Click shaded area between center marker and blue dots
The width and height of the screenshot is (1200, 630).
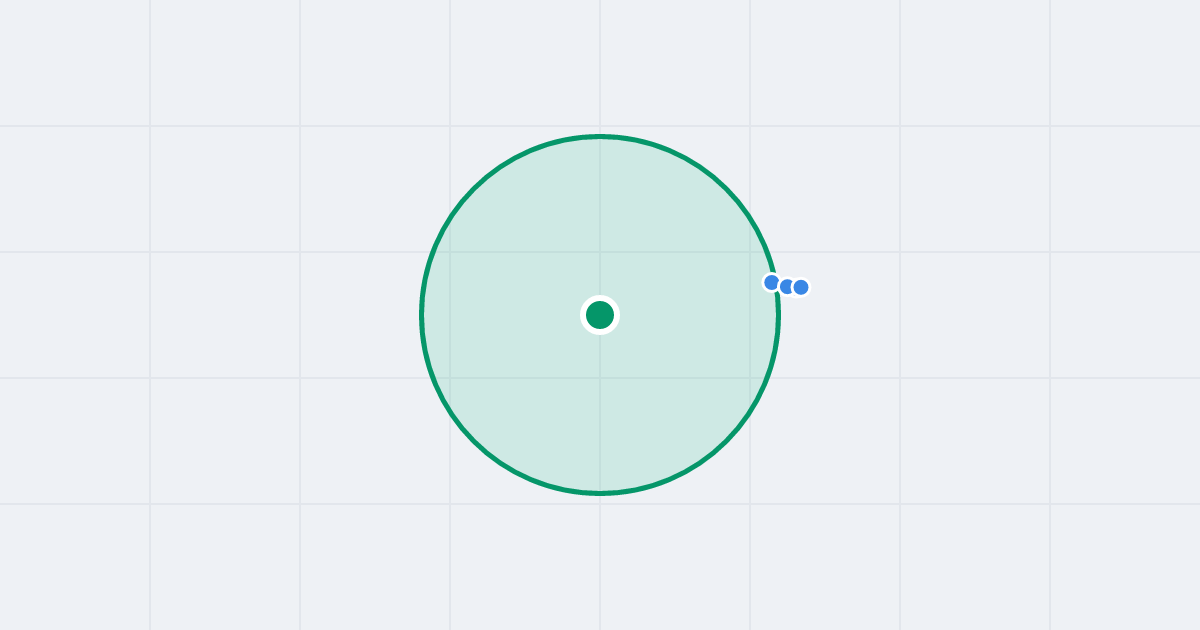pos(690,300)
